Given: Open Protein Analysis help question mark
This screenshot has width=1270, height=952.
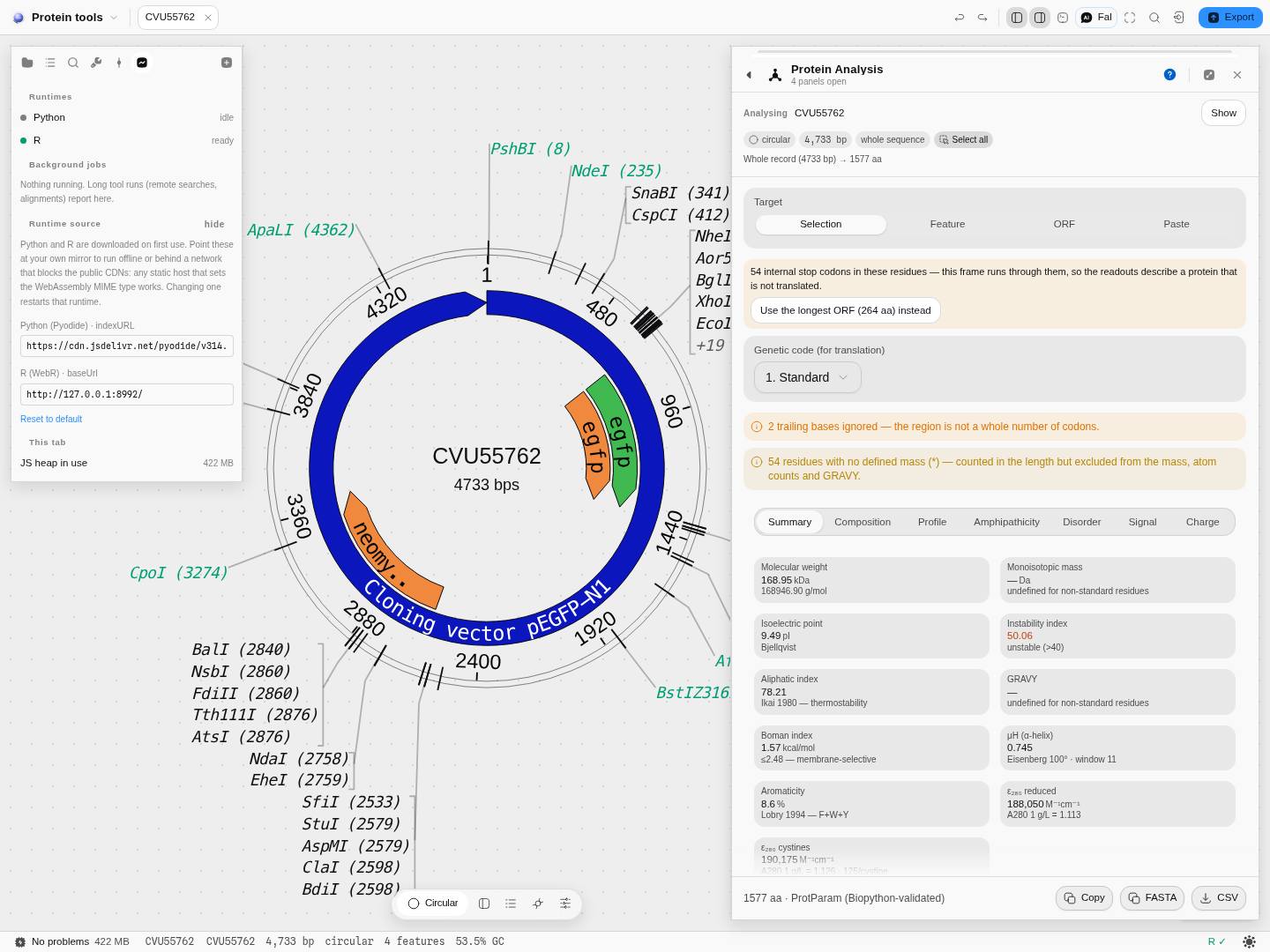Looking at the screenshot, I should (1169, 75).
